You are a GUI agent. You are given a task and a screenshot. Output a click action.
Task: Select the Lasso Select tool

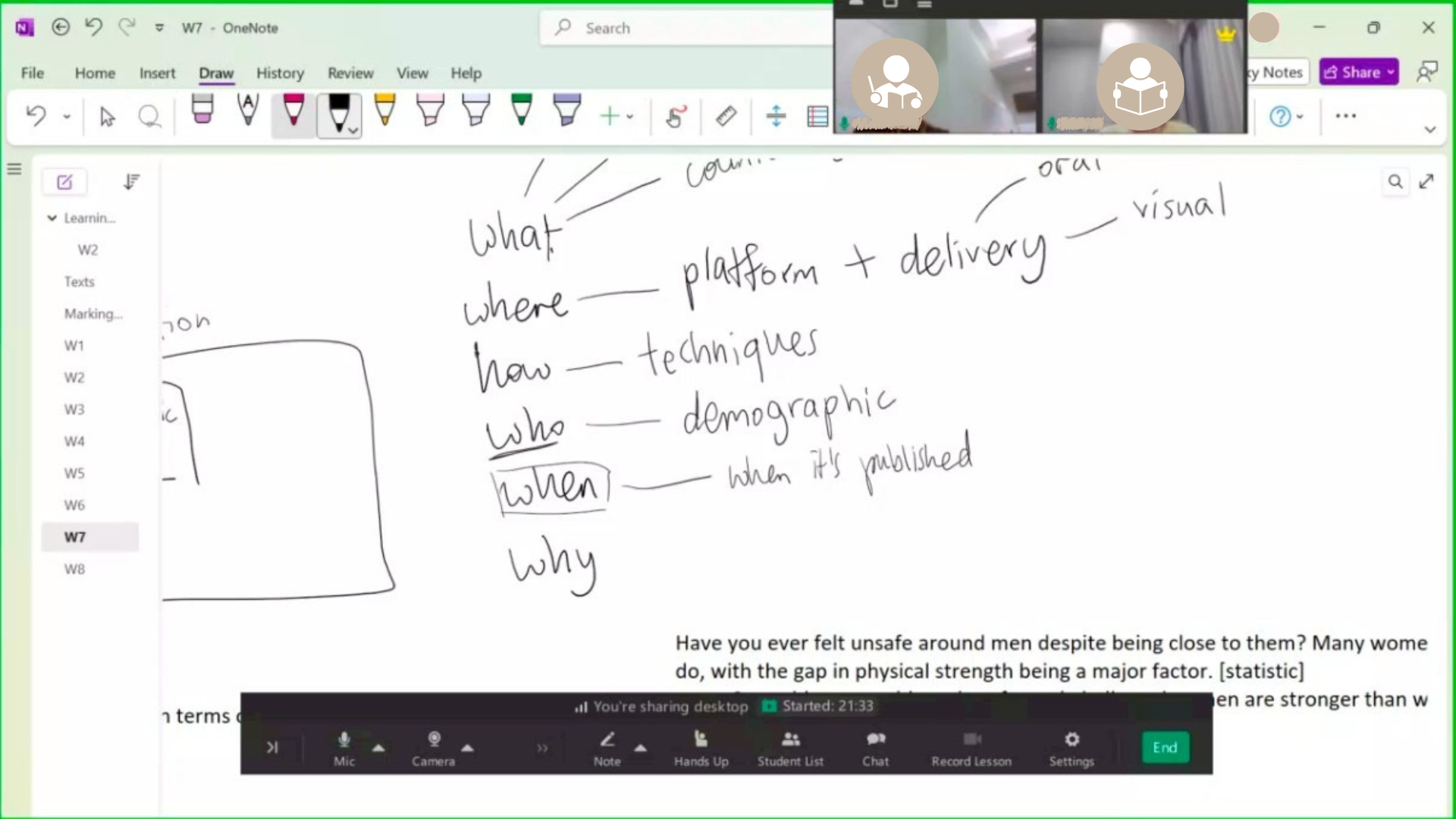(149, 116)
